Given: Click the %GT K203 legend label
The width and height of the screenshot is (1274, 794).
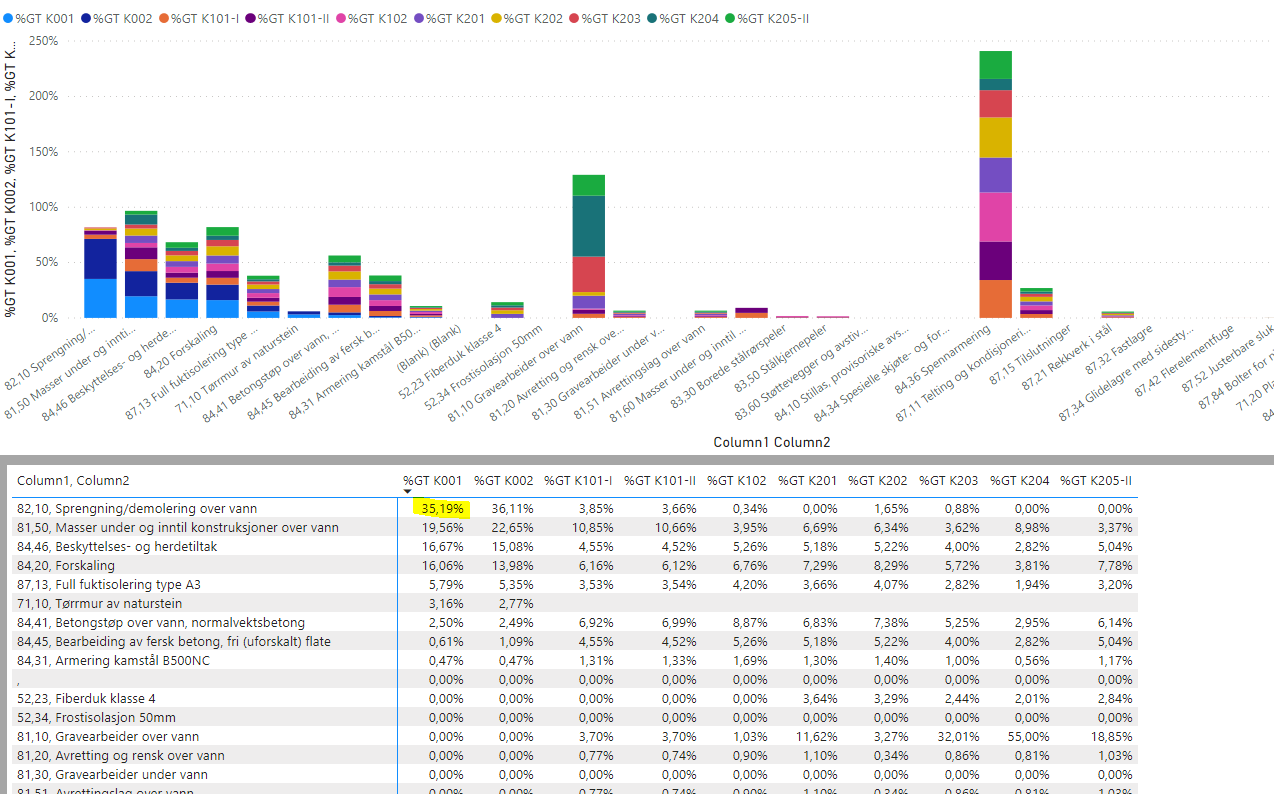Looking at the screenshot, I should (610, 19).
